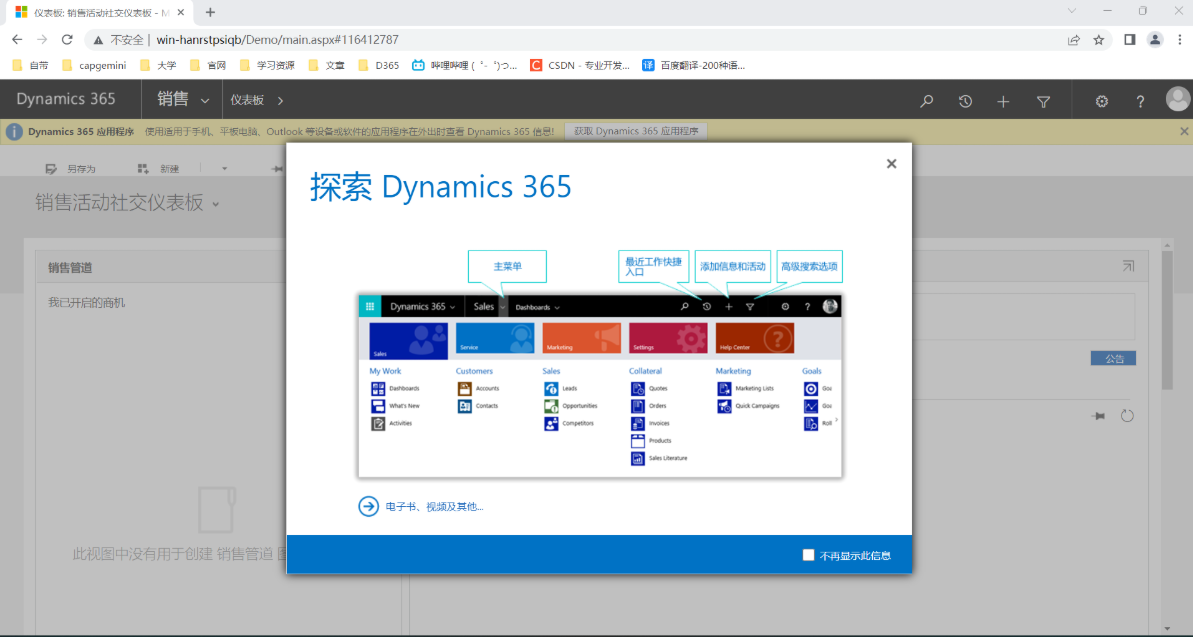Click the user profile avatar in Dynamics header
Viewport: 1193px width, 637px height.
(1177, 100)
